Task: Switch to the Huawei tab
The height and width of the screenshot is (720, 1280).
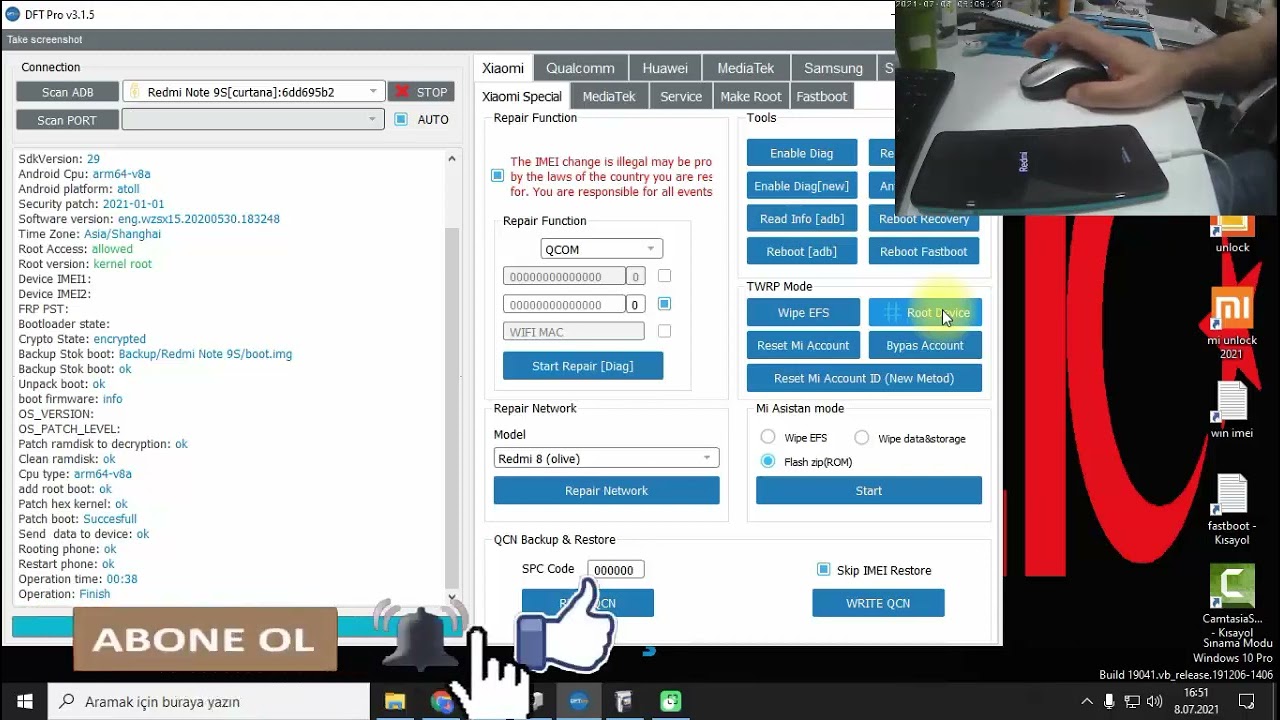Action: [665, 68]
